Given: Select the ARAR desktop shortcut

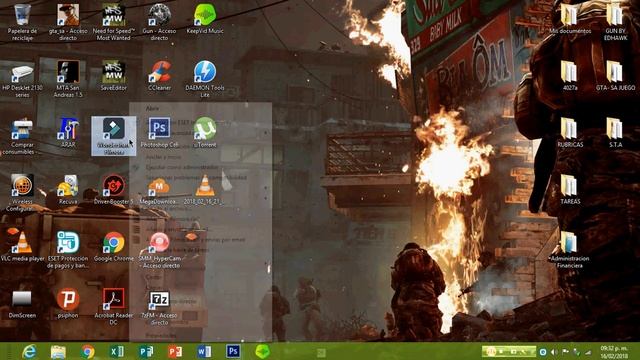Looking at the screenshot, I should [x=68, y=133].
